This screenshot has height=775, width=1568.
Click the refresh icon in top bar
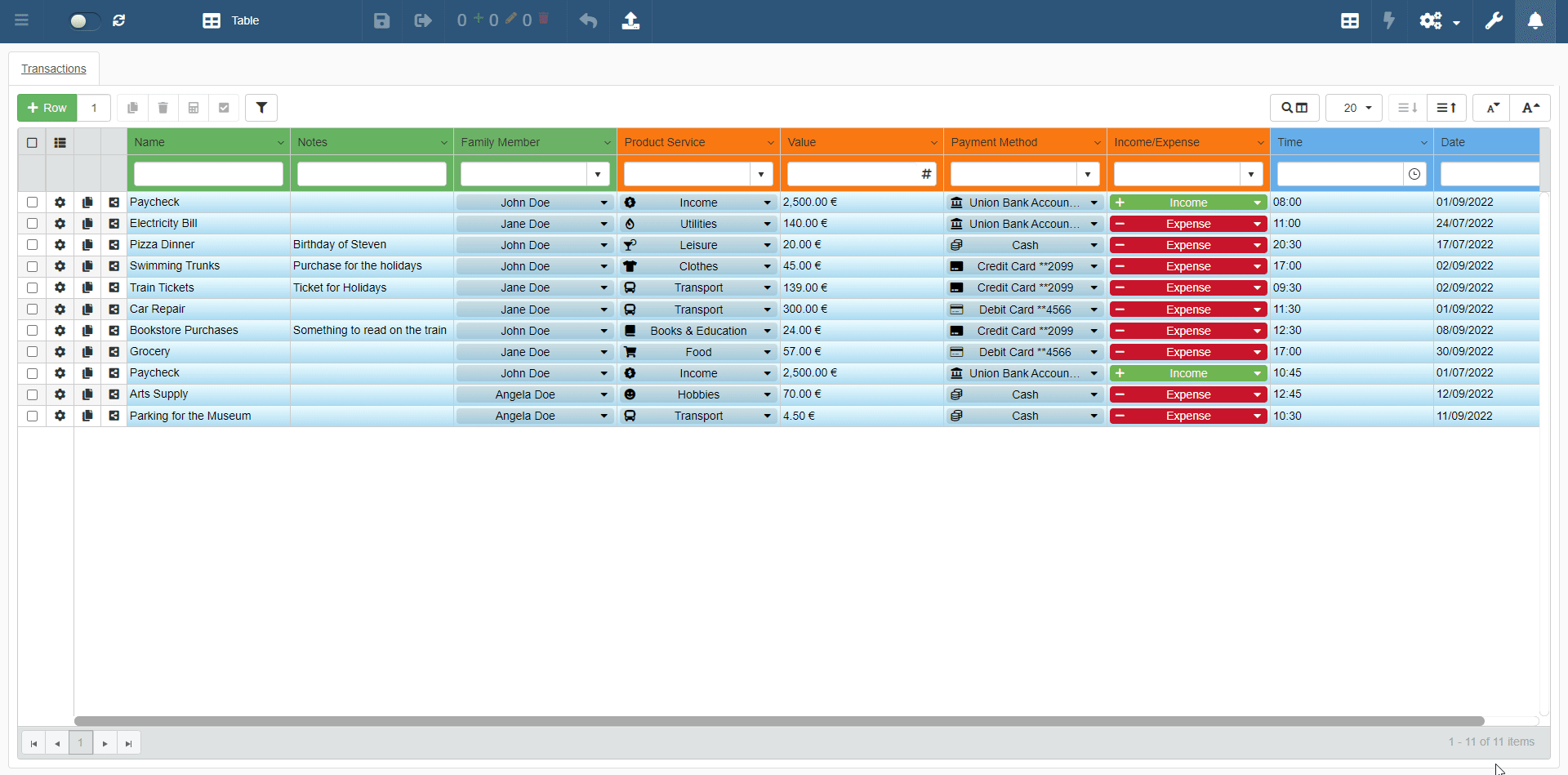click(x=119, y=20)
